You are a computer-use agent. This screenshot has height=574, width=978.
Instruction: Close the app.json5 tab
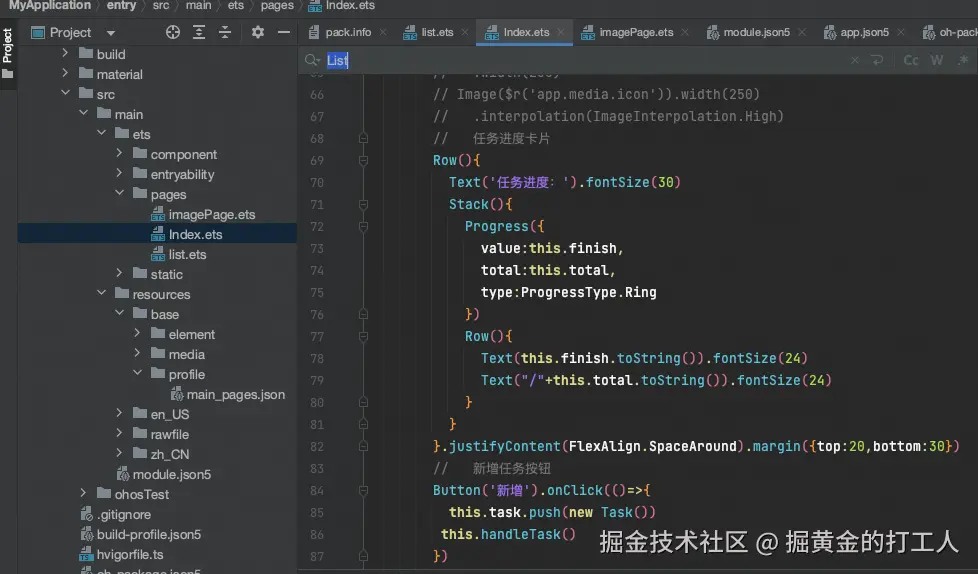click(x=901, y=32)
